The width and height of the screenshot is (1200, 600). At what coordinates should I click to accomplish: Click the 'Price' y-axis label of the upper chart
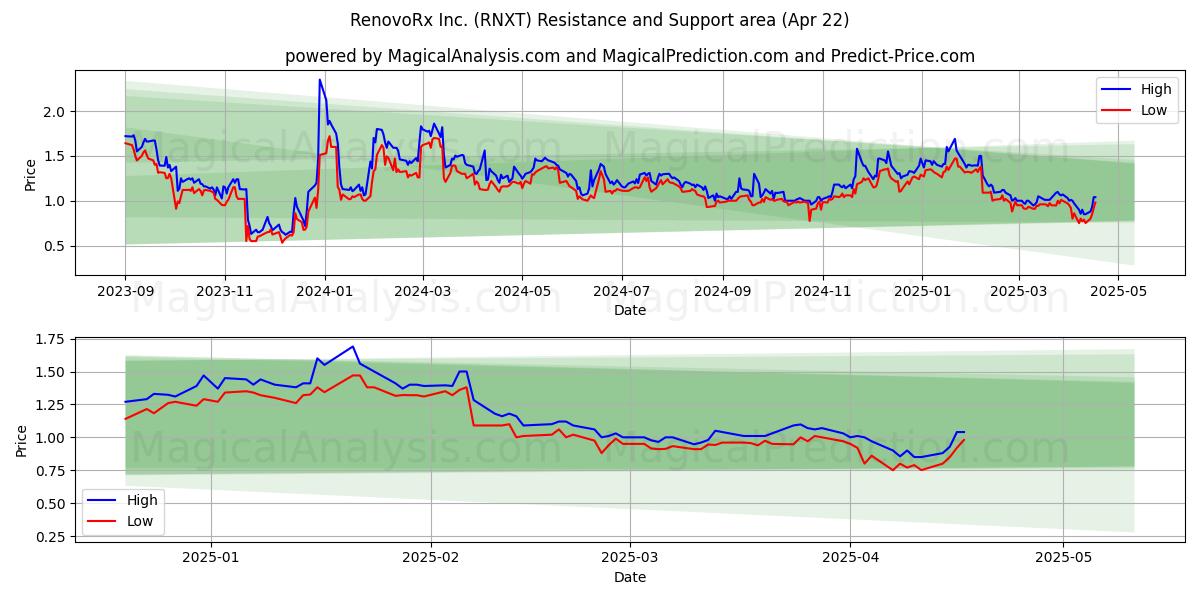(x=31, y=173)
